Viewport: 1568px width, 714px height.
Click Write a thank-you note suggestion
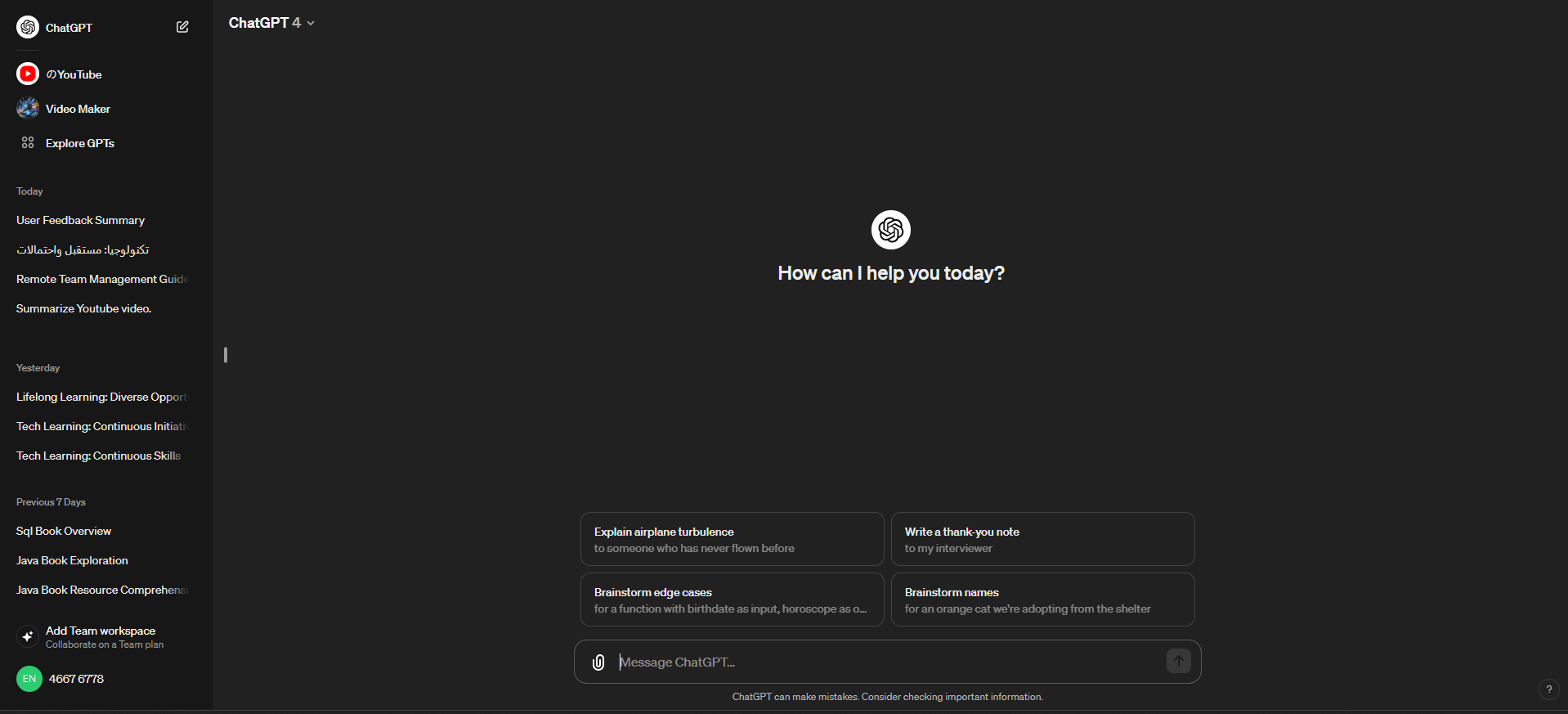[x=1042, y=539]
